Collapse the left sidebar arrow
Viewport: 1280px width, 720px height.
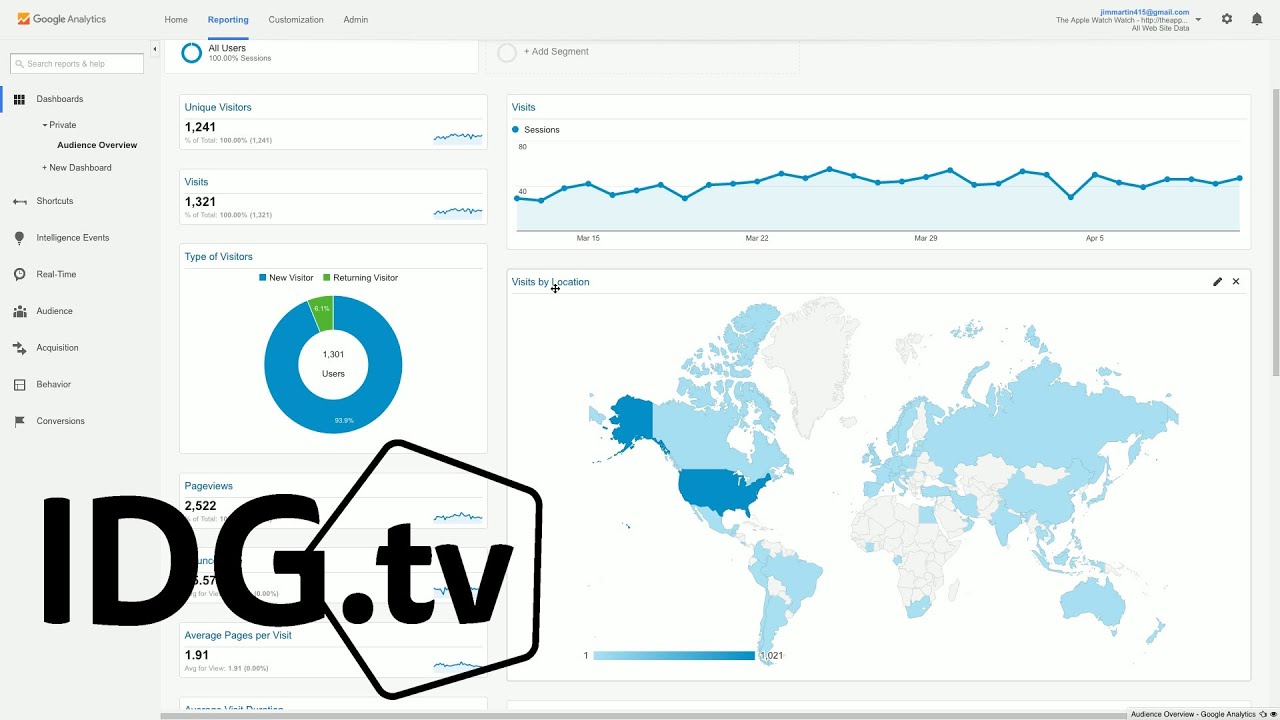pyautogui.click(x=155, y=48)
